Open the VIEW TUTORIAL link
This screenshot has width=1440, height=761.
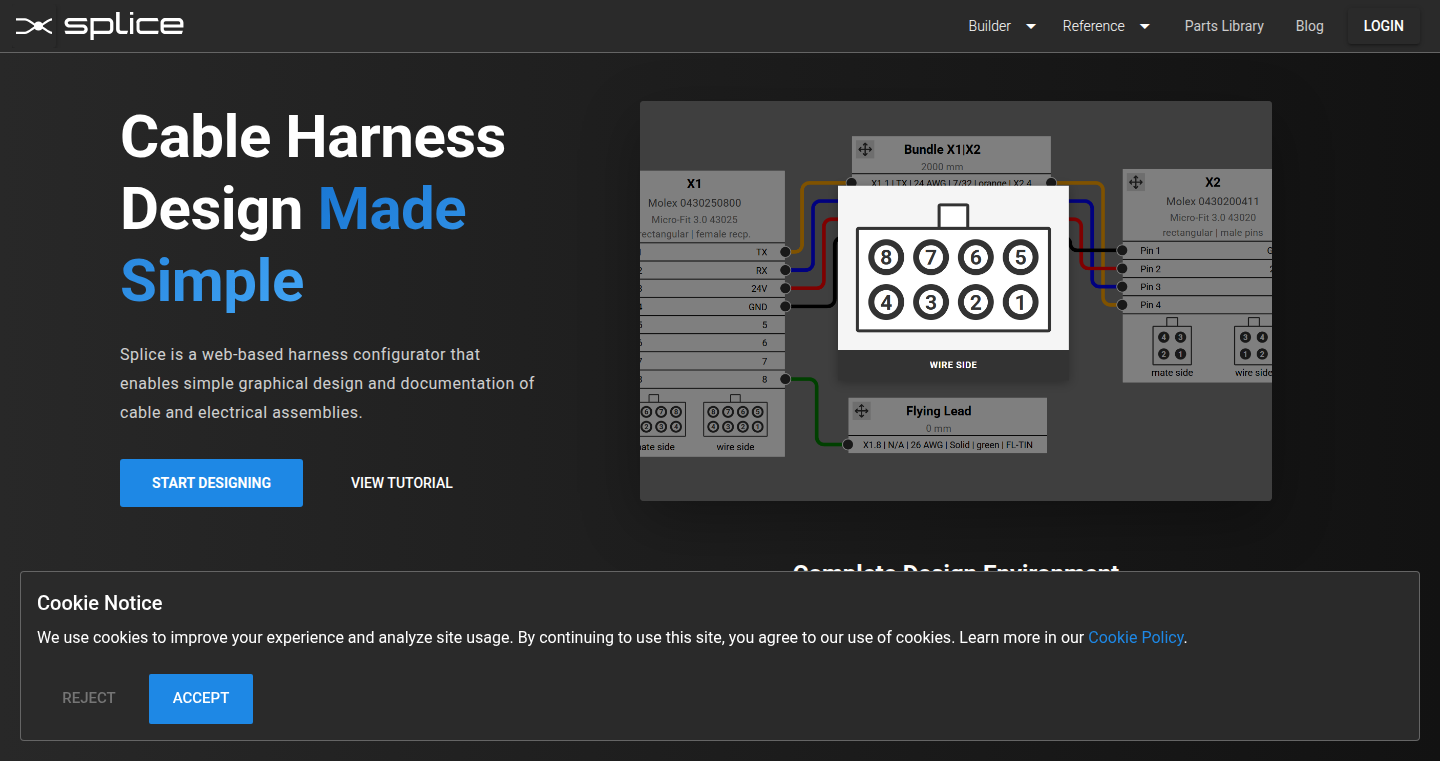pos(402,483)
